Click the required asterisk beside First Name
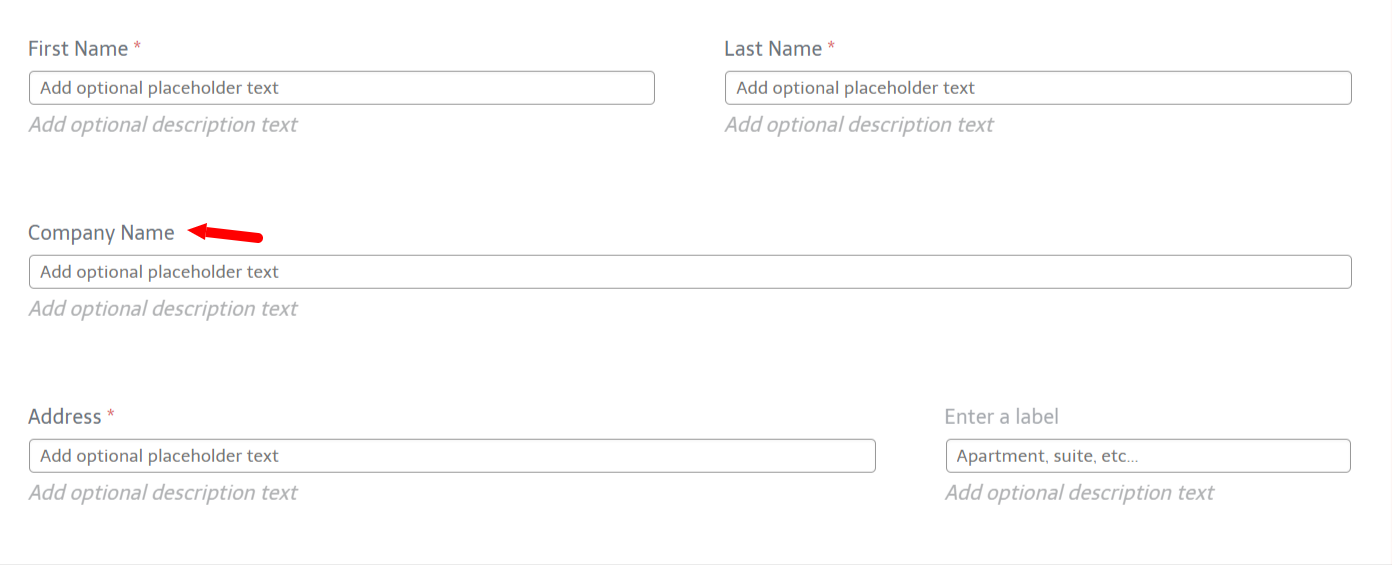Screen dimensions: 1392x565 (x=137, y=47)
